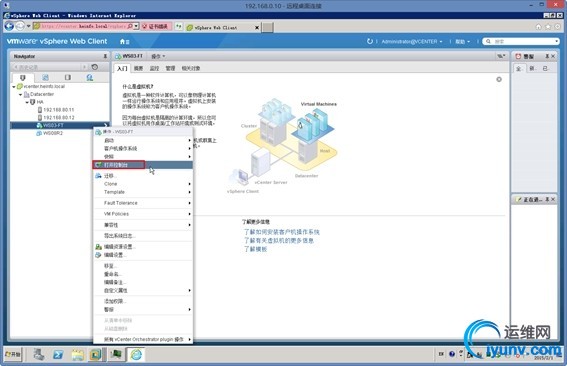567x366 pixels.
Task: Switch to the Related Objects tab
Action: pos(191,68)
